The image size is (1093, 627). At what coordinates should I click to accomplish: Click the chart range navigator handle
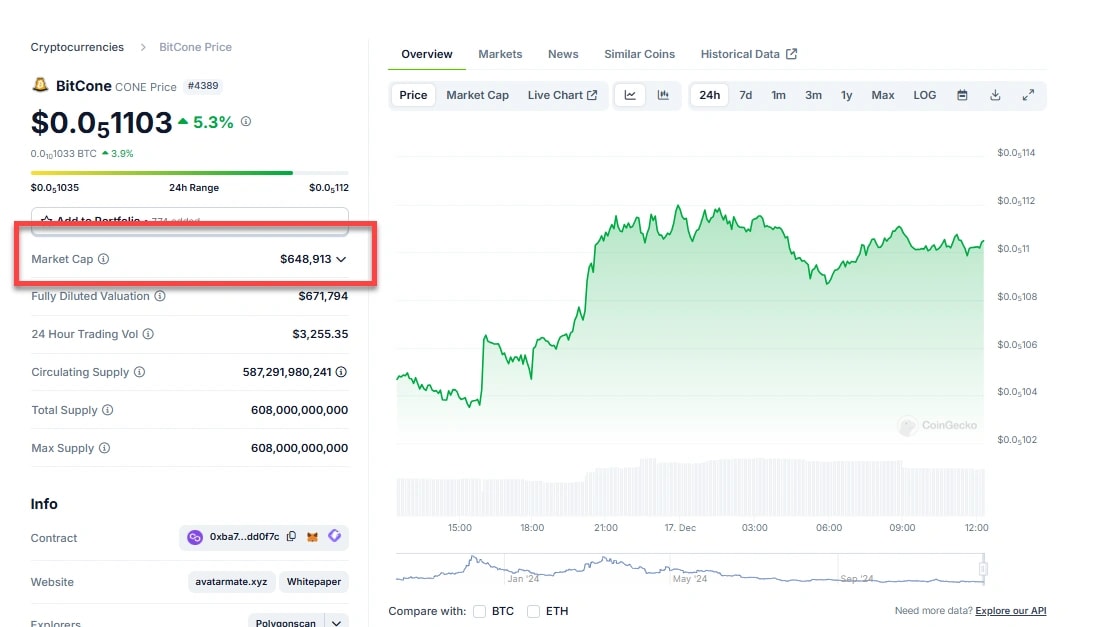click(x=983, y=568)
